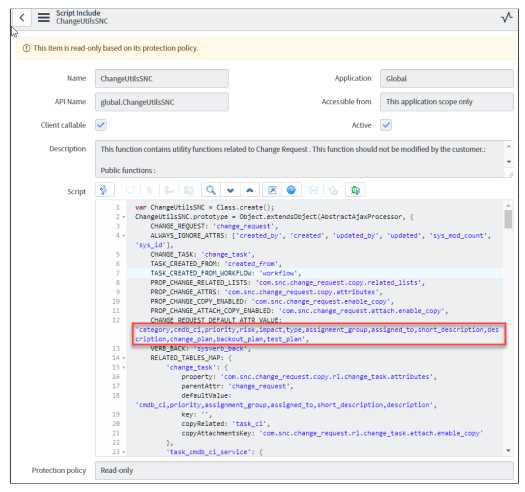Toggle the Active checkbox

386,125
